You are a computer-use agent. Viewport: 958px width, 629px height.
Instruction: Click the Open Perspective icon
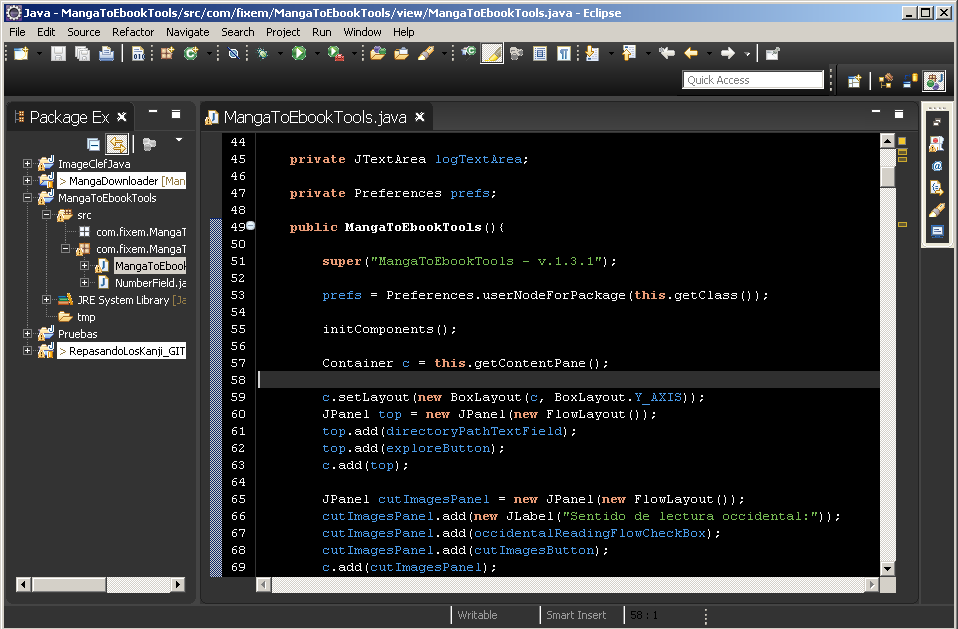point(854,81)
